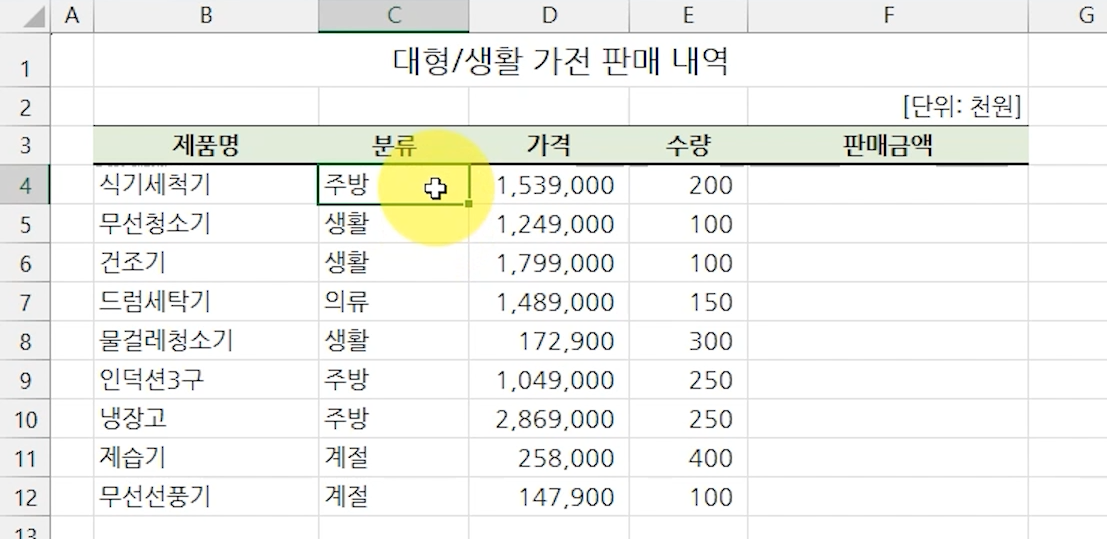The width and height of the screenshot is (1107, 539).
Task: Click the quantity cell 400
Action: (x=688, y=458)
